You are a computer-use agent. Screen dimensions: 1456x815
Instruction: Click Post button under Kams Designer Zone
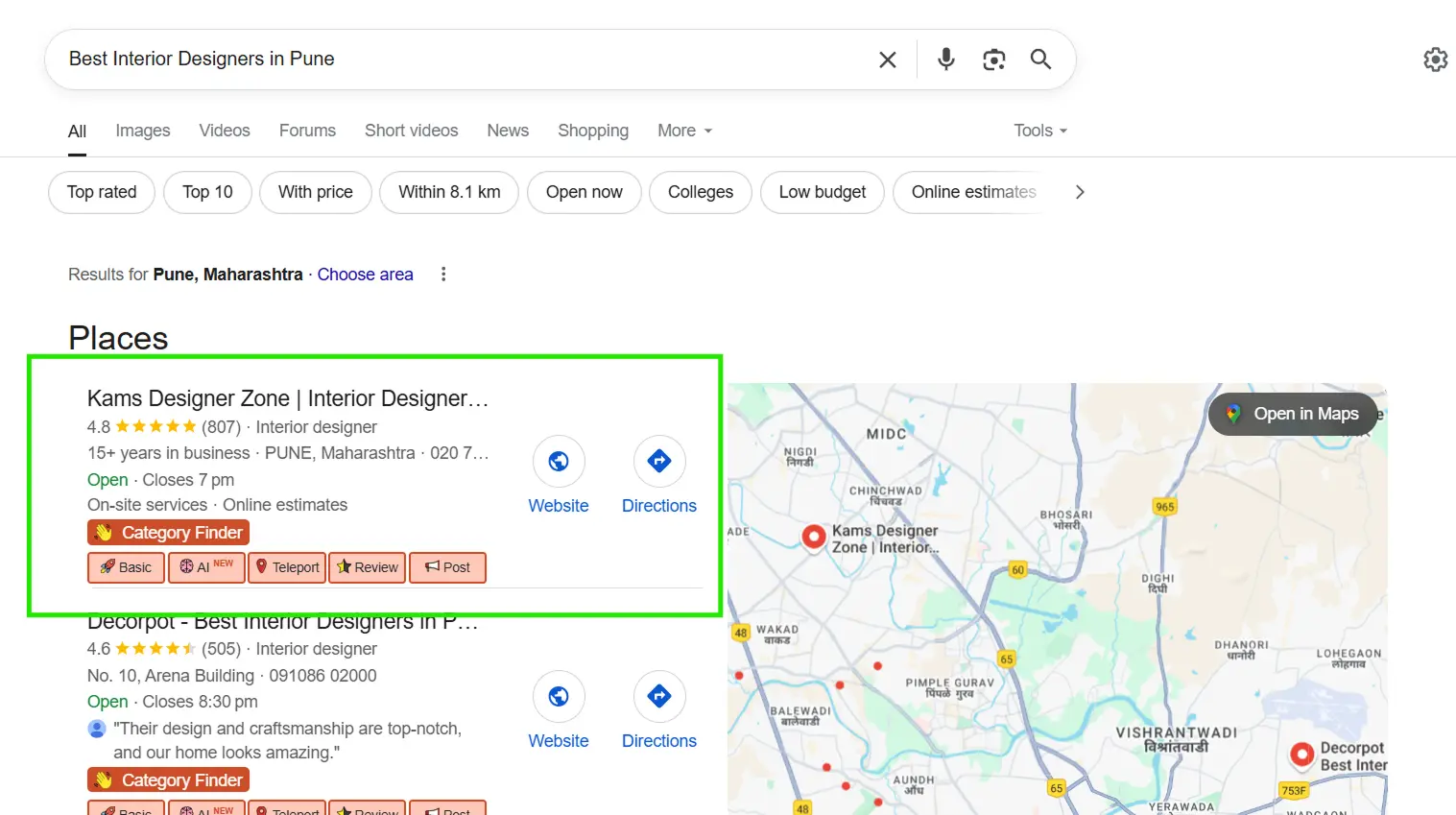(447, 567)
